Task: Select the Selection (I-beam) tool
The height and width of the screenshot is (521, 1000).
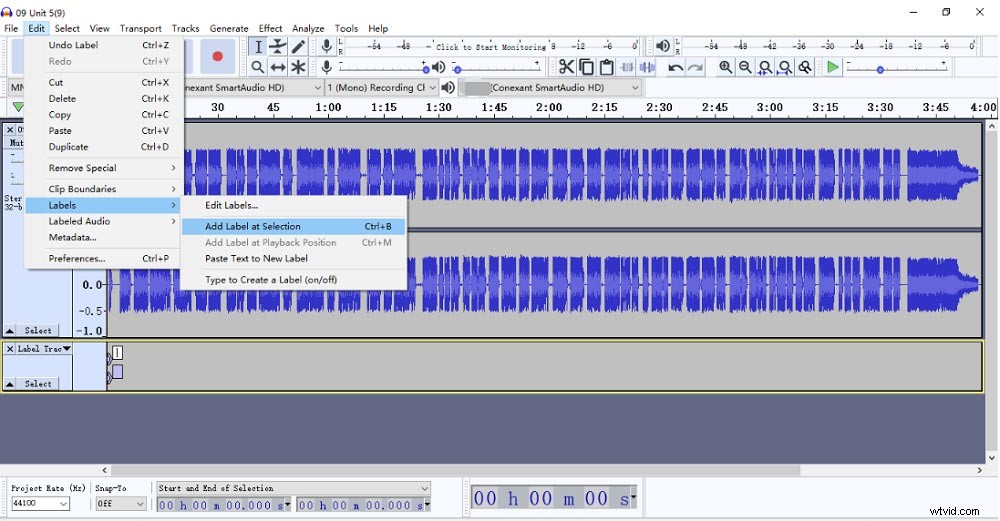Action: 258,47
